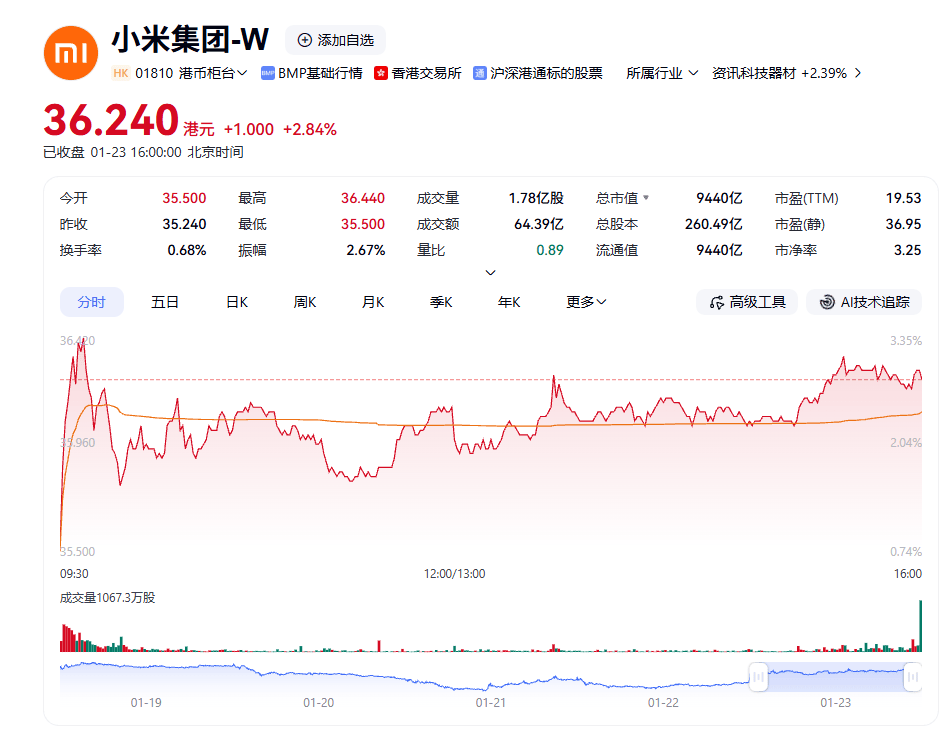This screenshot has height=736, width=951.
Task: Switch to the 日K tab
Action: 236,301
